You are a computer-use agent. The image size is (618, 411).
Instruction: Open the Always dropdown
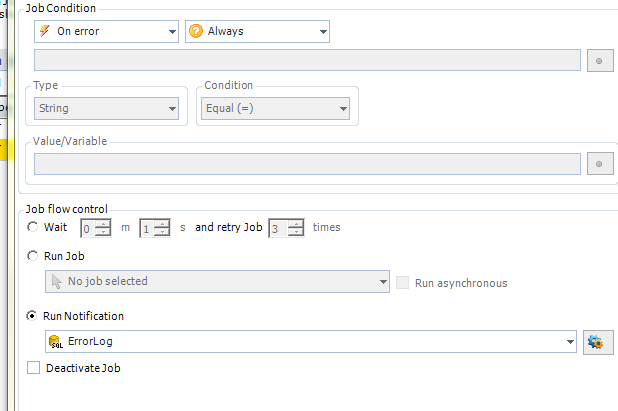pyautogui.click(x=322, y=31)
